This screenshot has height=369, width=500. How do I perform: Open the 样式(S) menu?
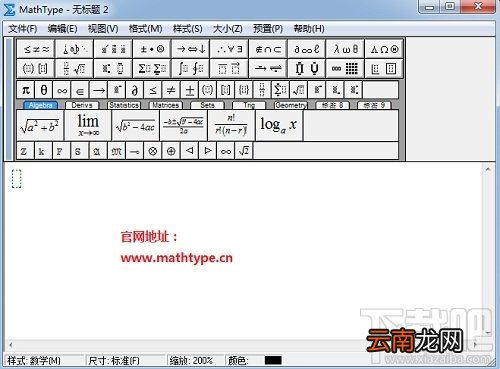tap(187, 29)
